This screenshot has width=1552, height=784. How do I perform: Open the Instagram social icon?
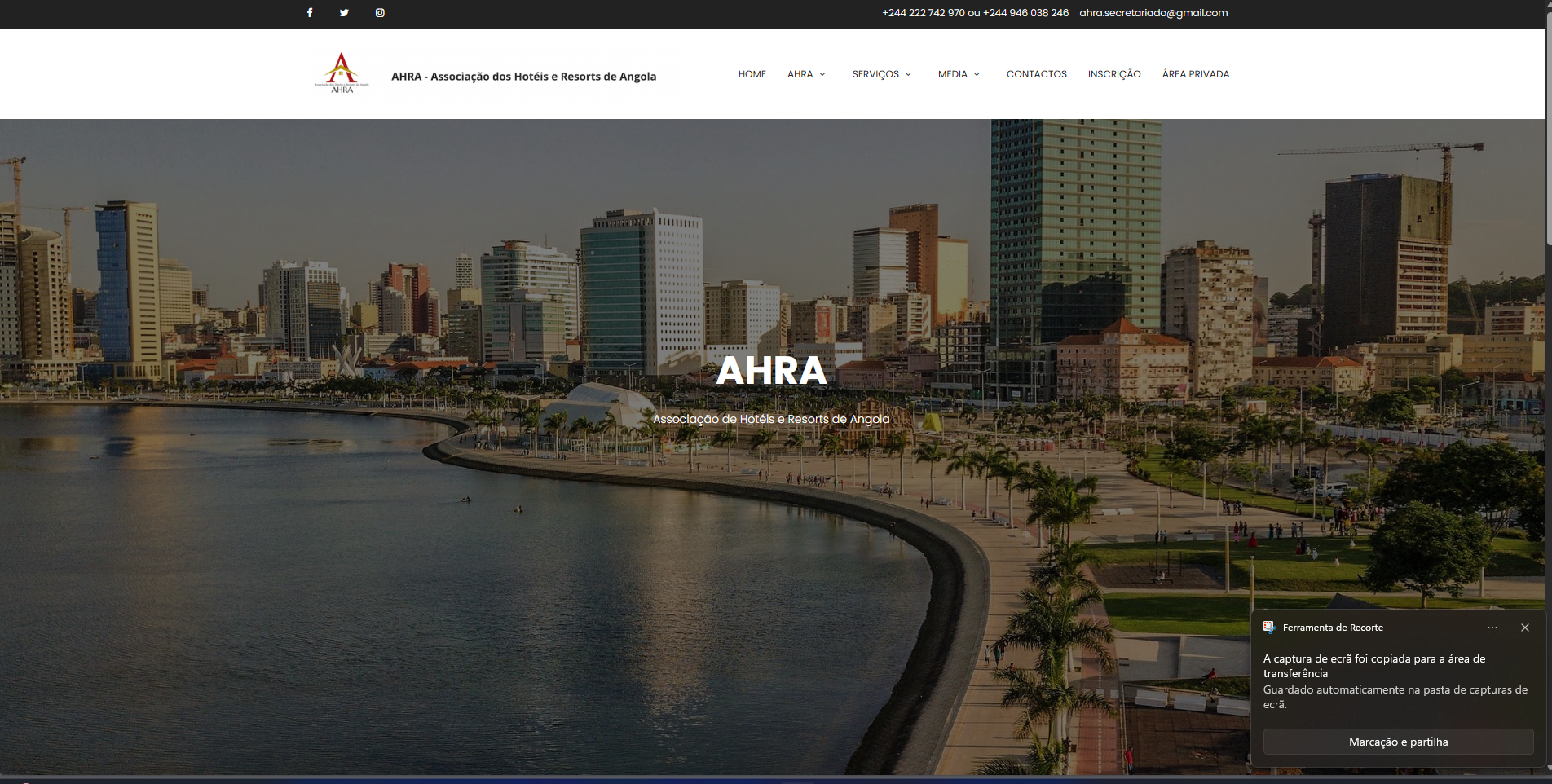(x=380, y=13)
